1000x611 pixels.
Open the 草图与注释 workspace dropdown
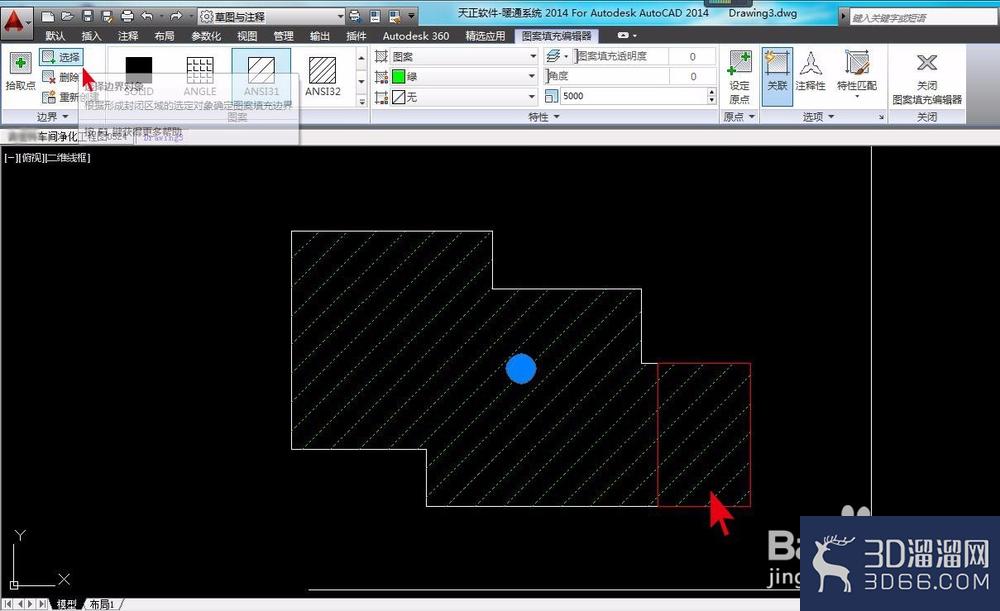pyautogui.click(x=272, y=17)
